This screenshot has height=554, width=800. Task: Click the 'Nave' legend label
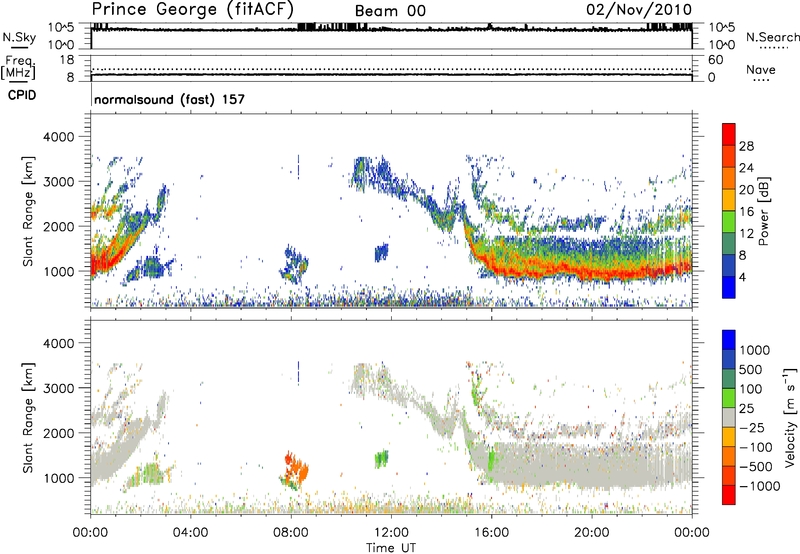point(761,70)
